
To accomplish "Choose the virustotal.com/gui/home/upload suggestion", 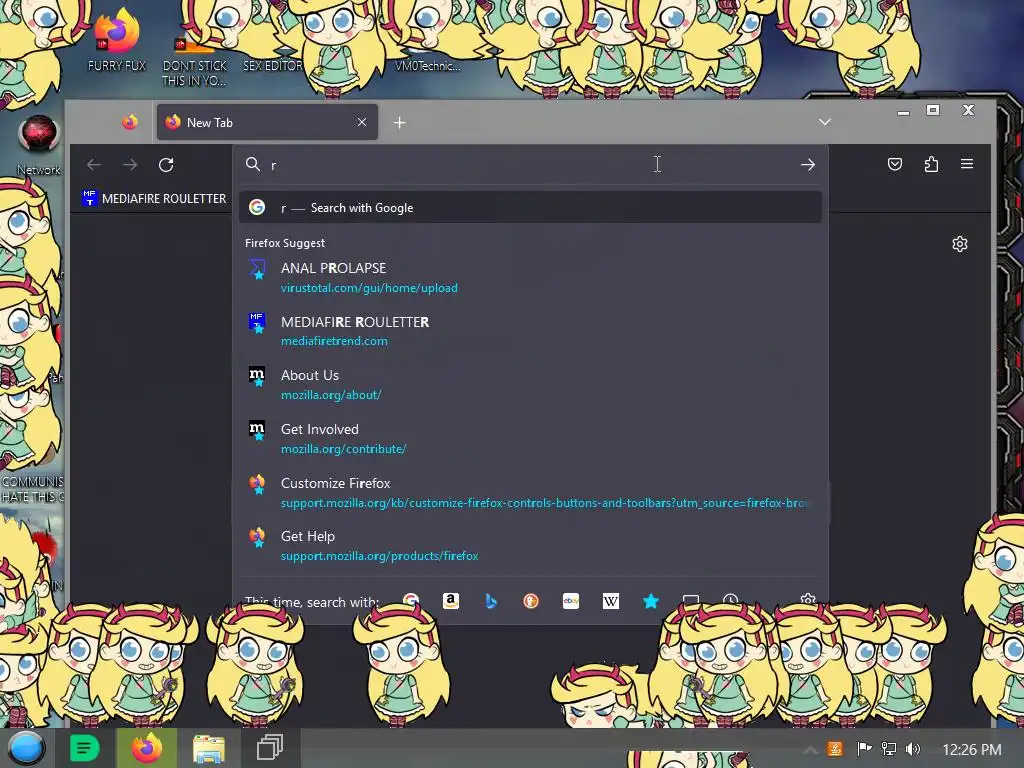I will [530, 278].
